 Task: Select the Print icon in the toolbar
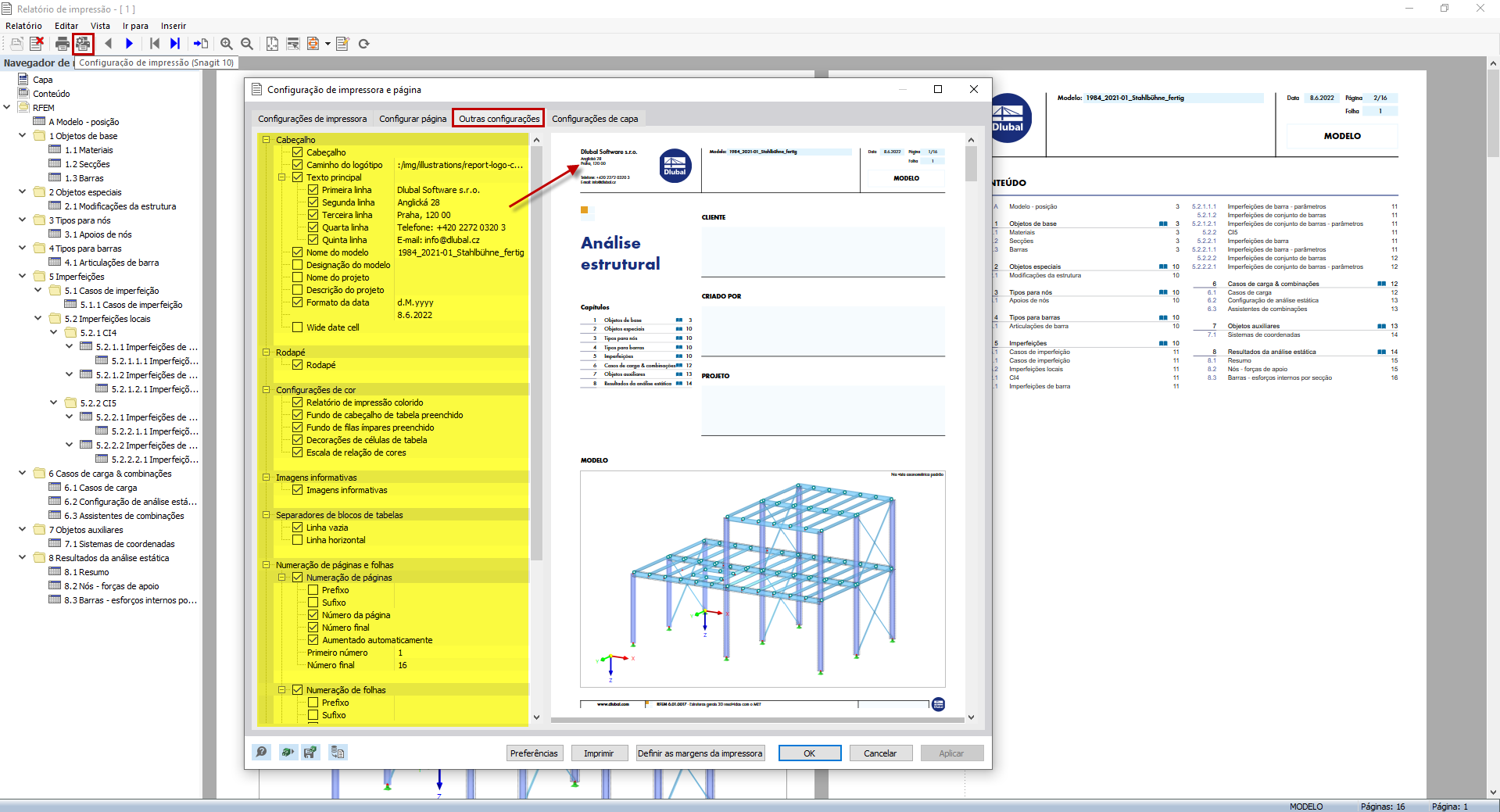coord(63,44)
